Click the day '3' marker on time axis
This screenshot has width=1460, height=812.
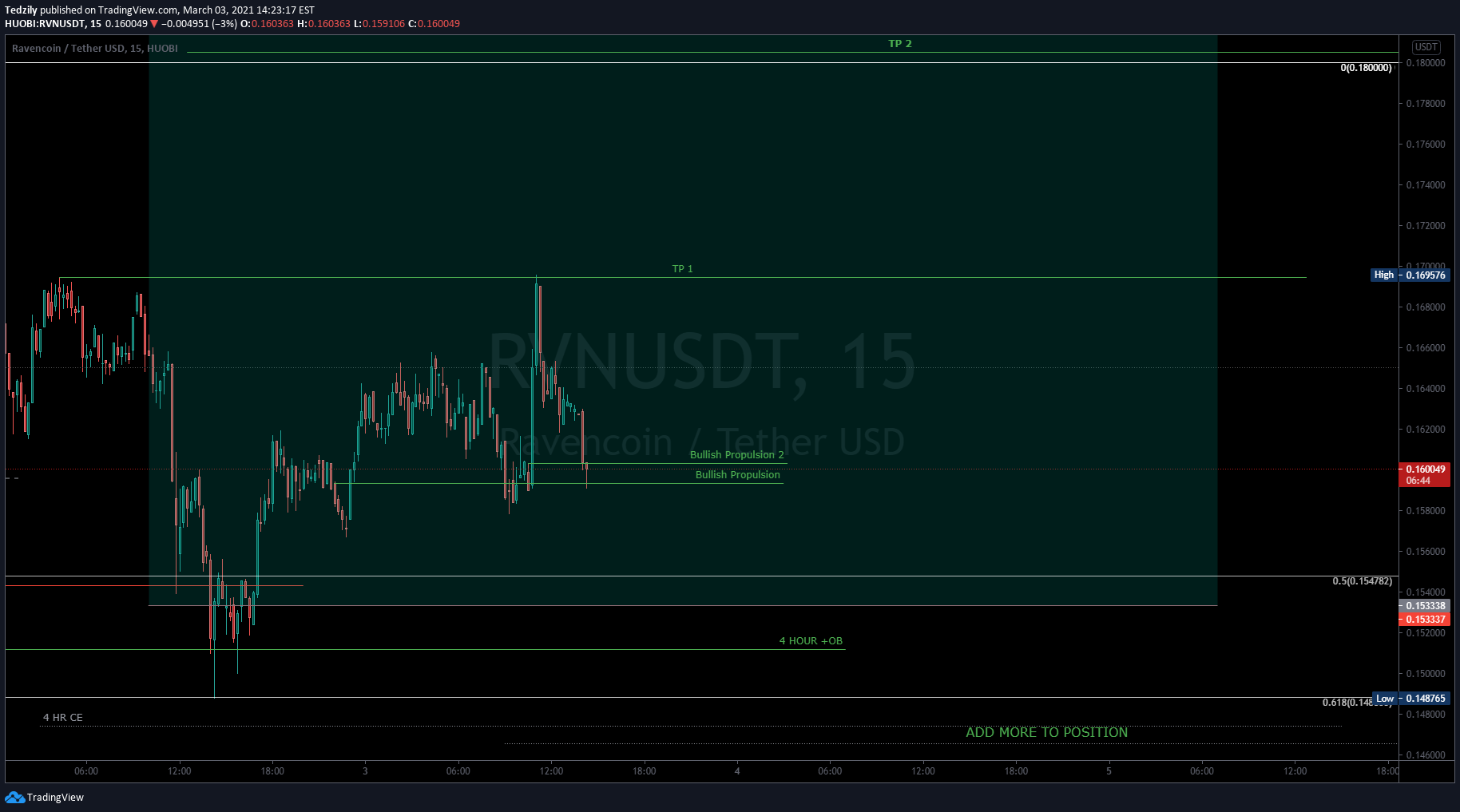coord(365,771)
